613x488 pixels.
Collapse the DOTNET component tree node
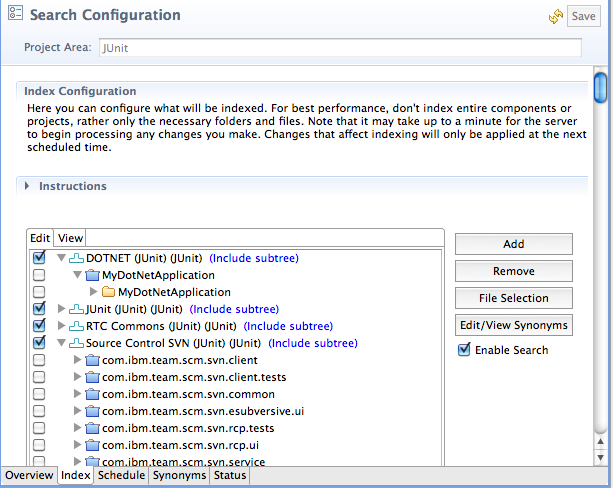click(x=61, y=258)
